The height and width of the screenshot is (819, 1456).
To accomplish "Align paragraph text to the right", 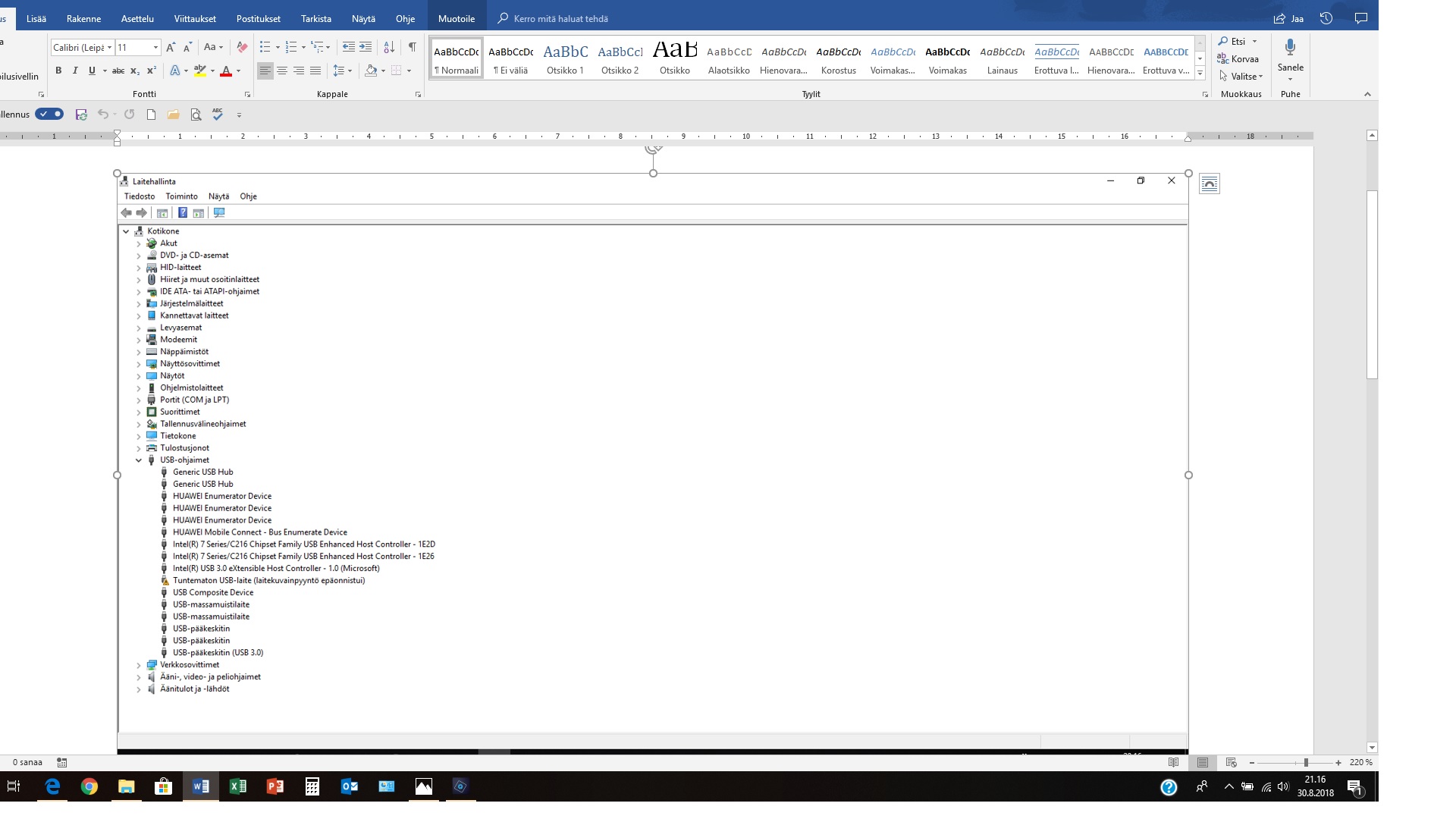I will [x=299, y=71].
